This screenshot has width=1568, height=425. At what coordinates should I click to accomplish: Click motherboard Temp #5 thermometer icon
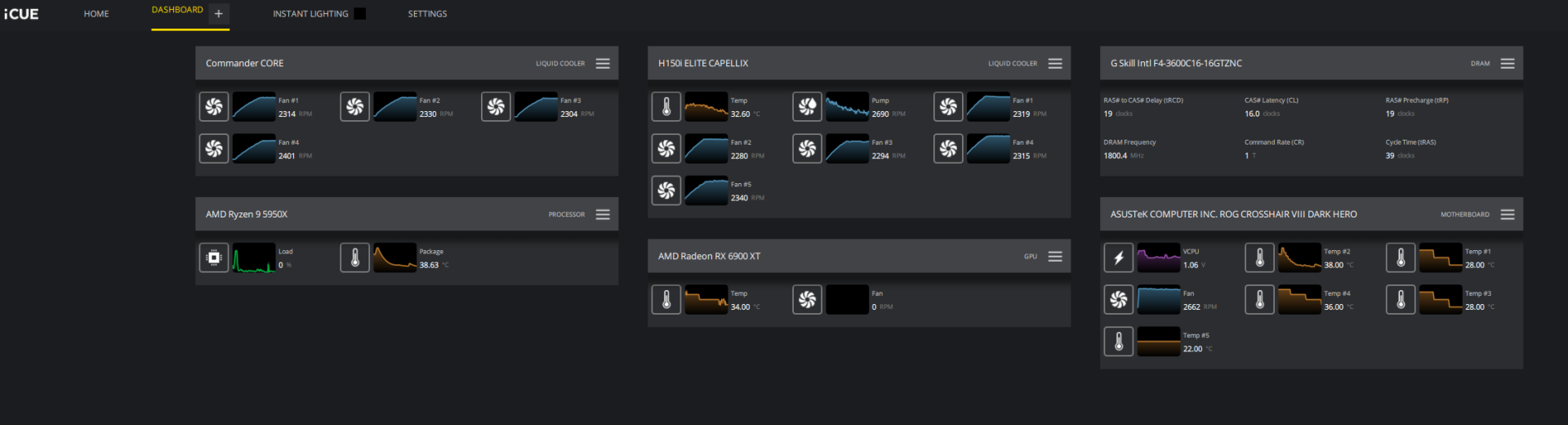(1119, 342)
